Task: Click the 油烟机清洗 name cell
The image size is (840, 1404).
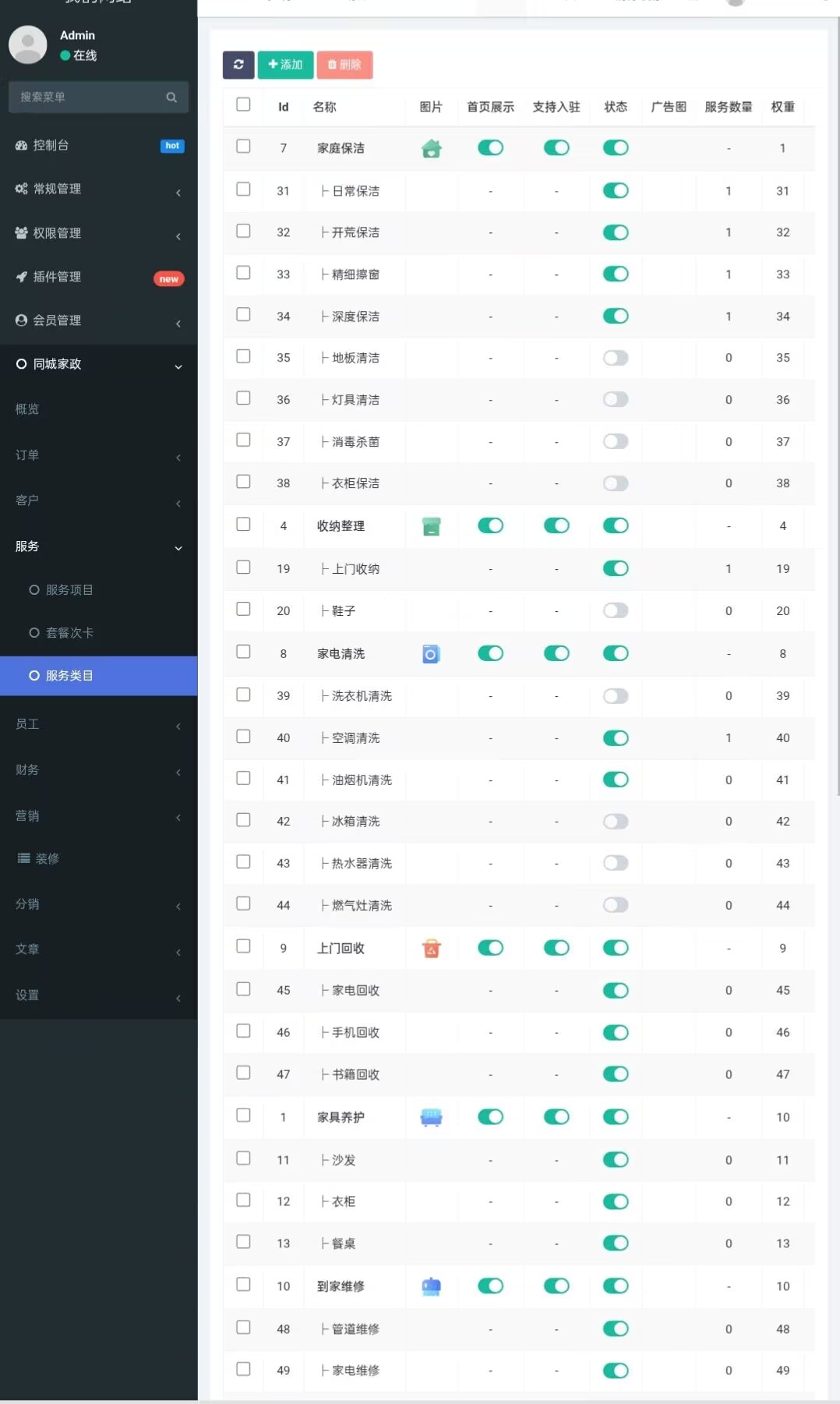Action: [357, 780]
